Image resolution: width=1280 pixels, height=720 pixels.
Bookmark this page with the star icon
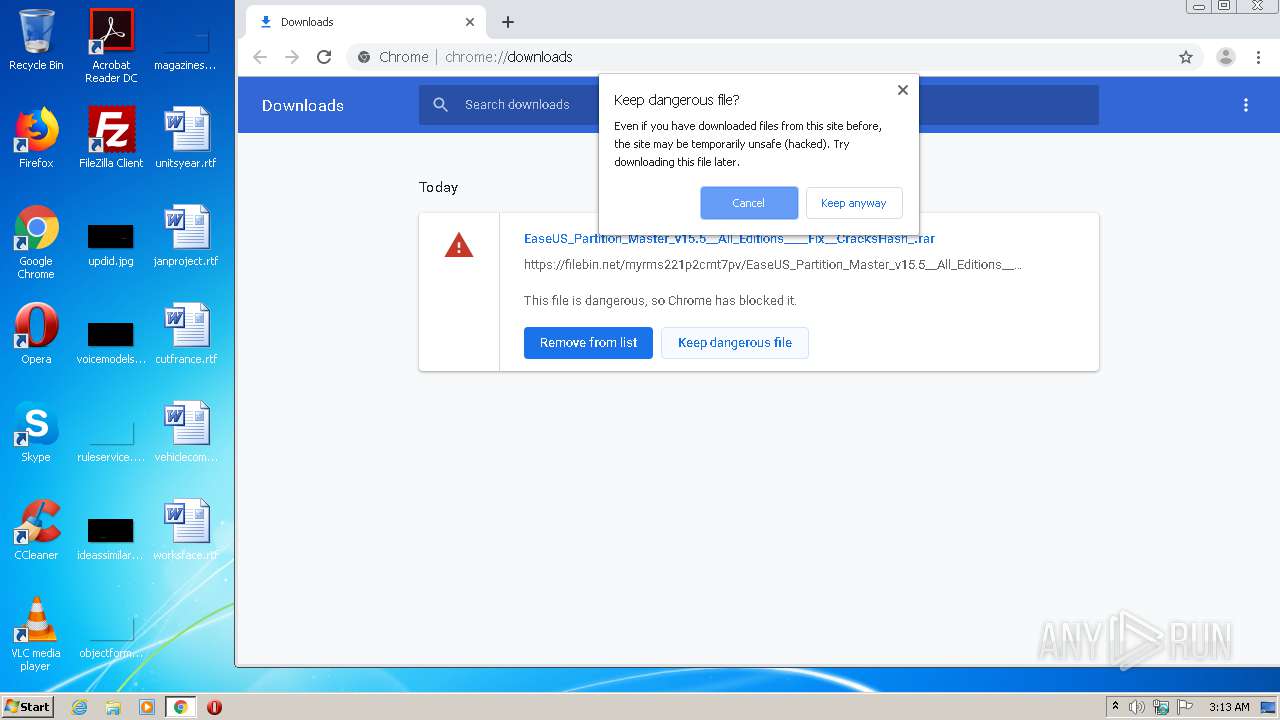tap(1186, 57)
